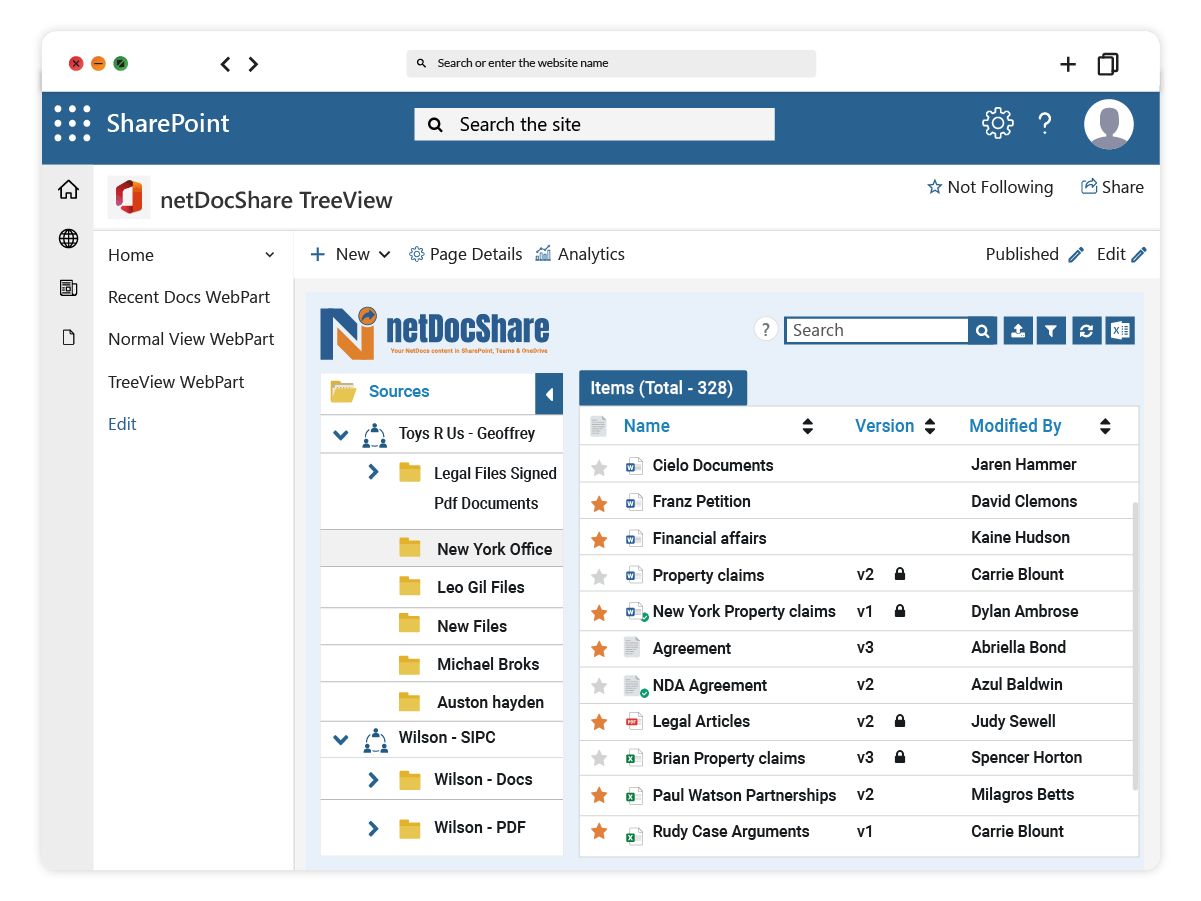1201x901 pixels.
Task: Go back in browser history
Action: [226, 64]
